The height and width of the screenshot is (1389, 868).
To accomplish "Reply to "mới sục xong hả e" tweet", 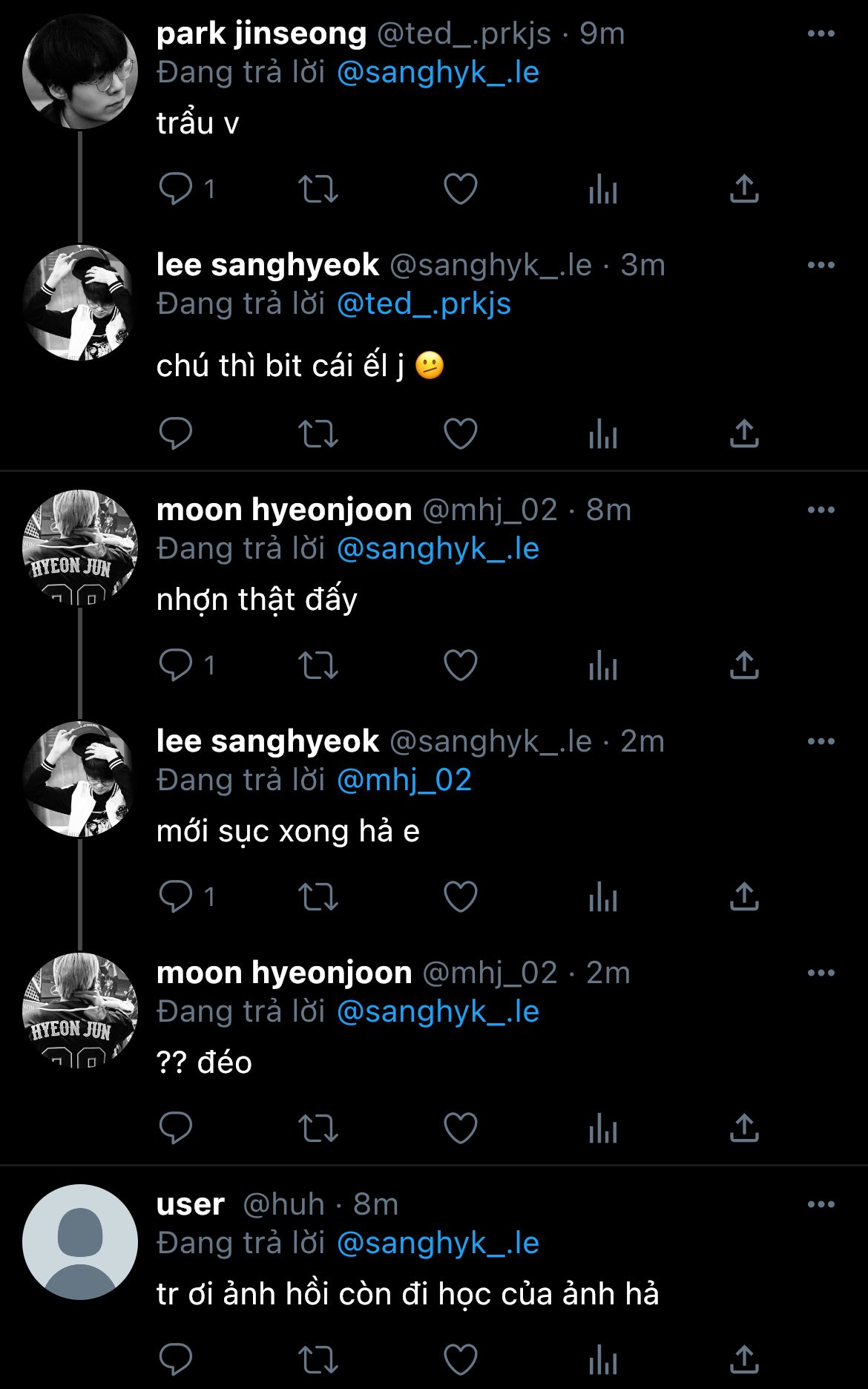I will pyautogui.click(x=176, y=897).
